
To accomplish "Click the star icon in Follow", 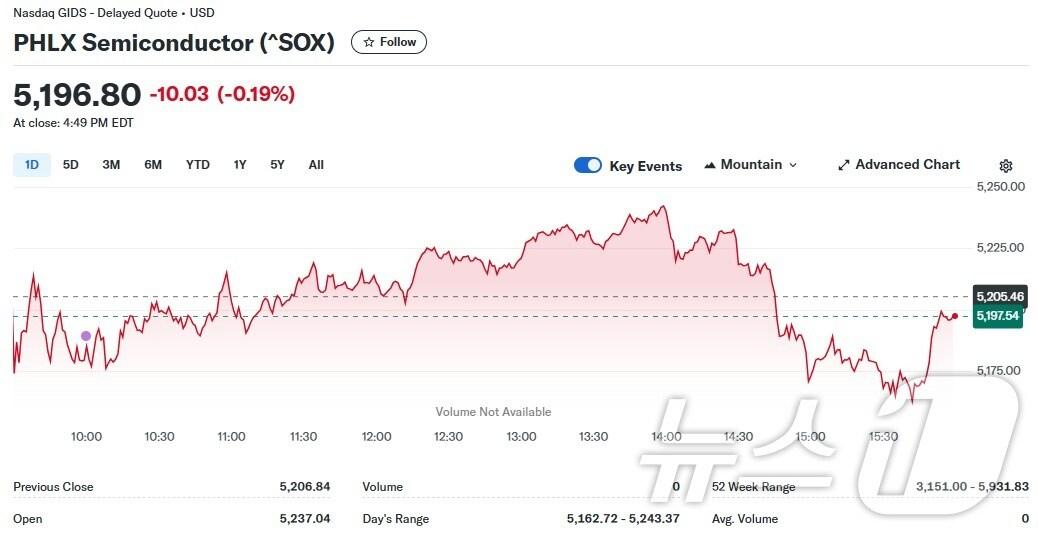I will click(x=369, y=42).
